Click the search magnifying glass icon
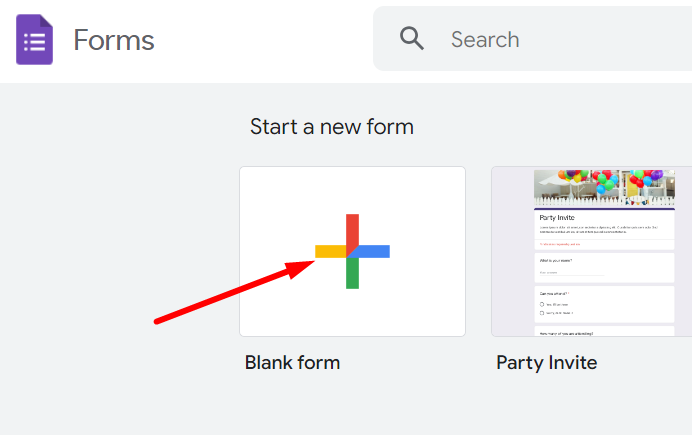692x448 pixels. [x=413, y=39]
